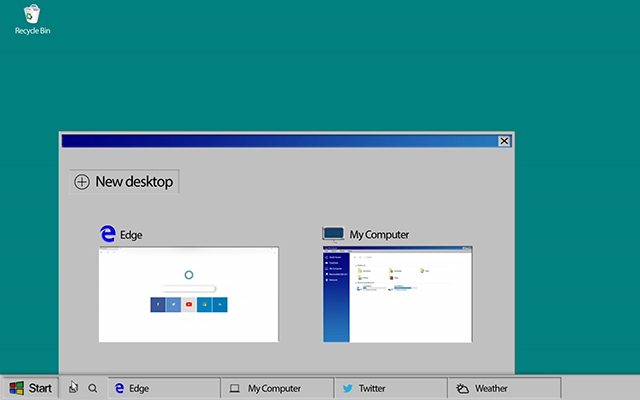Click the Facebook tile in Edge thumbnail
The width and height of the screenshot is (640, 400).
click(158, 304)
